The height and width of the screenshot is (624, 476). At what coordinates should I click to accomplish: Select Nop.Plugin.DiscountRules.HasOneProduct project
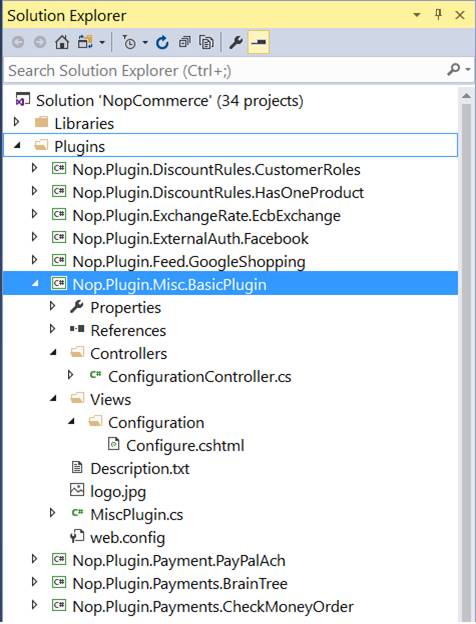coord(218,193)
